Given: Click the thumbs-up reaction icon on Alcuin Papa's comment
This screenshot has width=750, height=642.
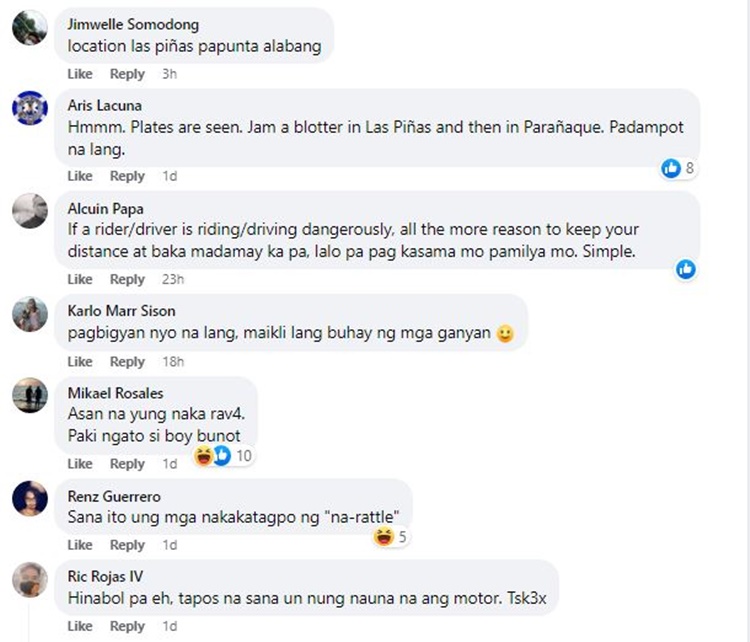Looking at the screenshot, I should point(685,269).
